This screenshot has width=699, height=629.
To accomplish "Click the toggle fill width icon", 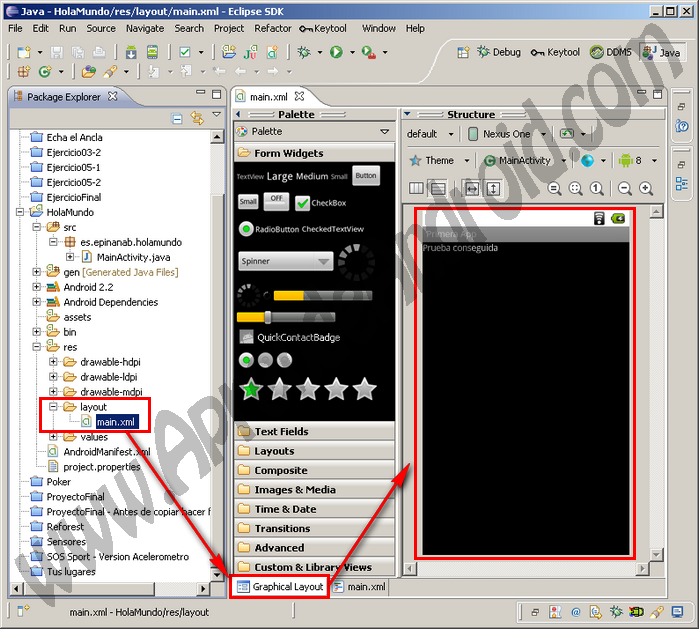I will click(x=472, y=189).
